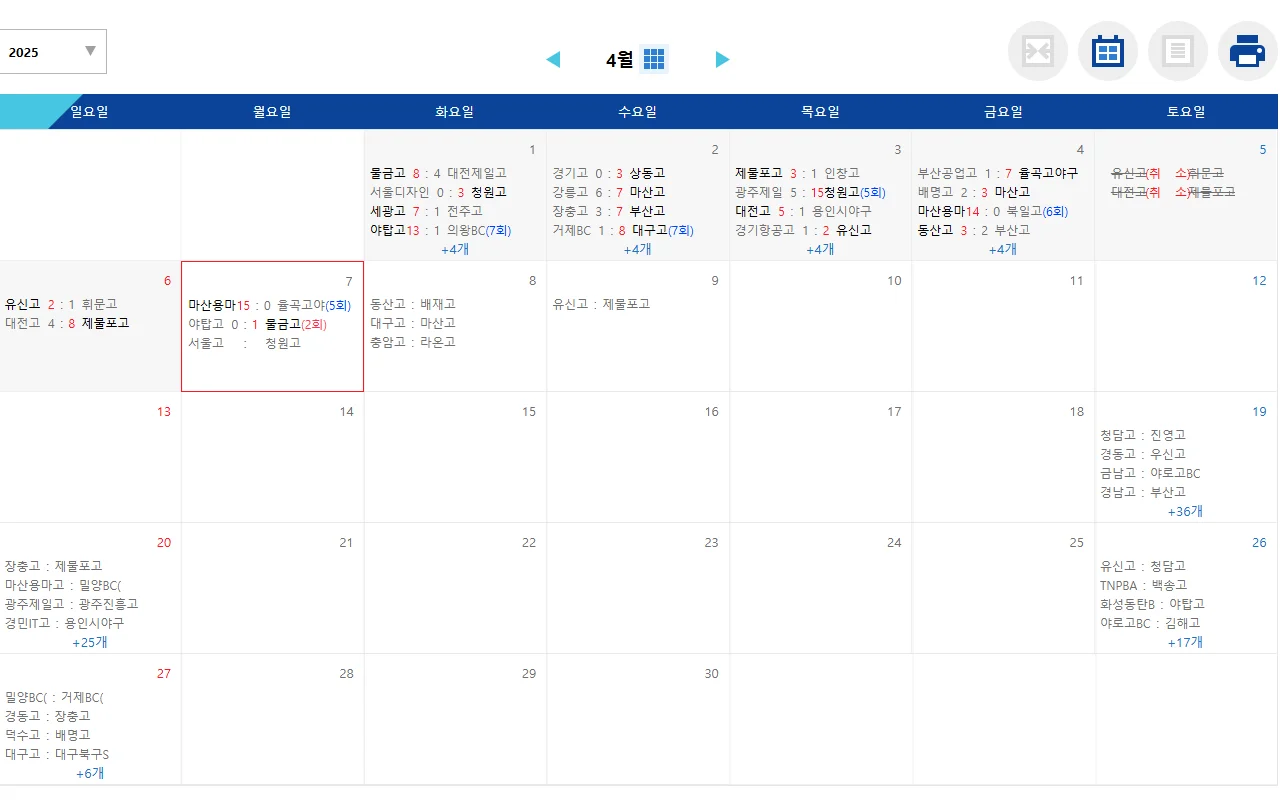Click the compress schedule icon at top right

[x=1037, y=50]
